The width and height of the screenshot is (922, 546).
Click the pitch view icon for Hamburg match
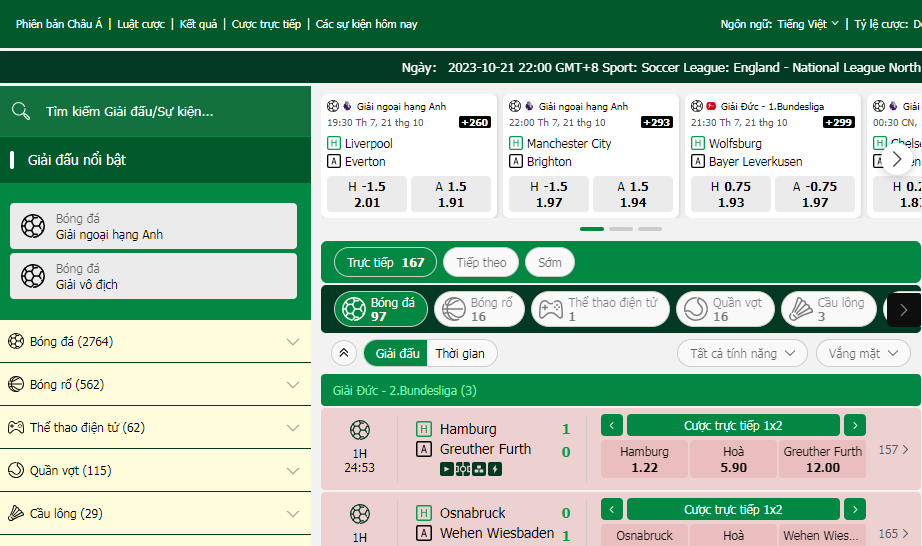tap(463, 469)
